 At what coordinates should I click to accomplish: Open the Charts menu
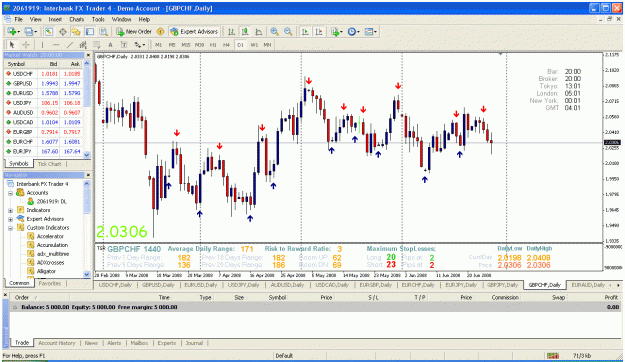(x=77, y=19)
